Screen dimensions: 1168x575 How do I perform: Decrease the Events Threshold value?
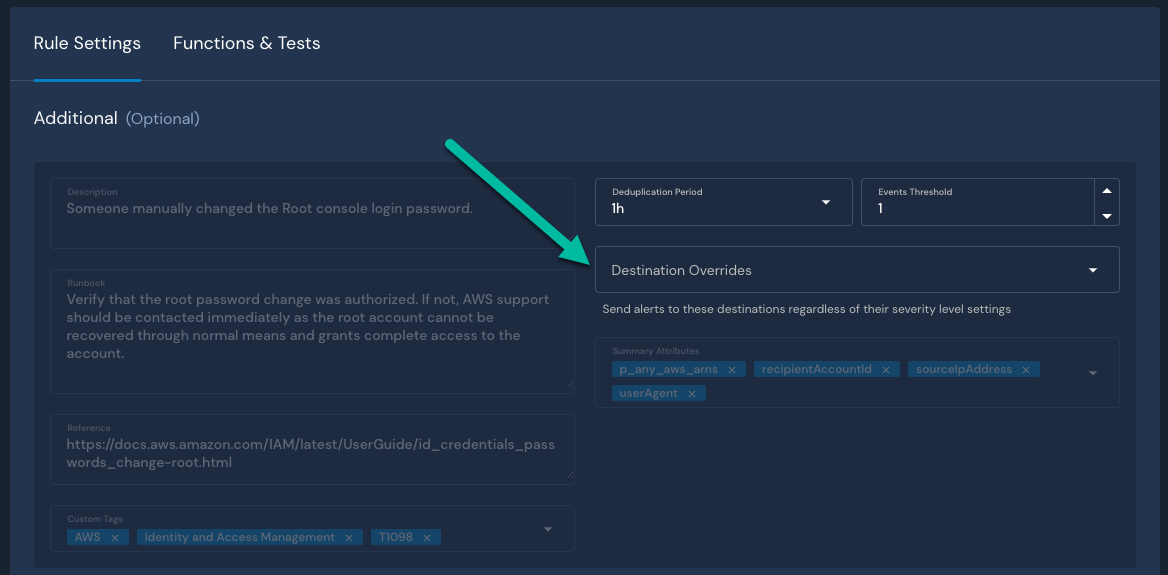pyautogui.click(x=1106, y=215)
